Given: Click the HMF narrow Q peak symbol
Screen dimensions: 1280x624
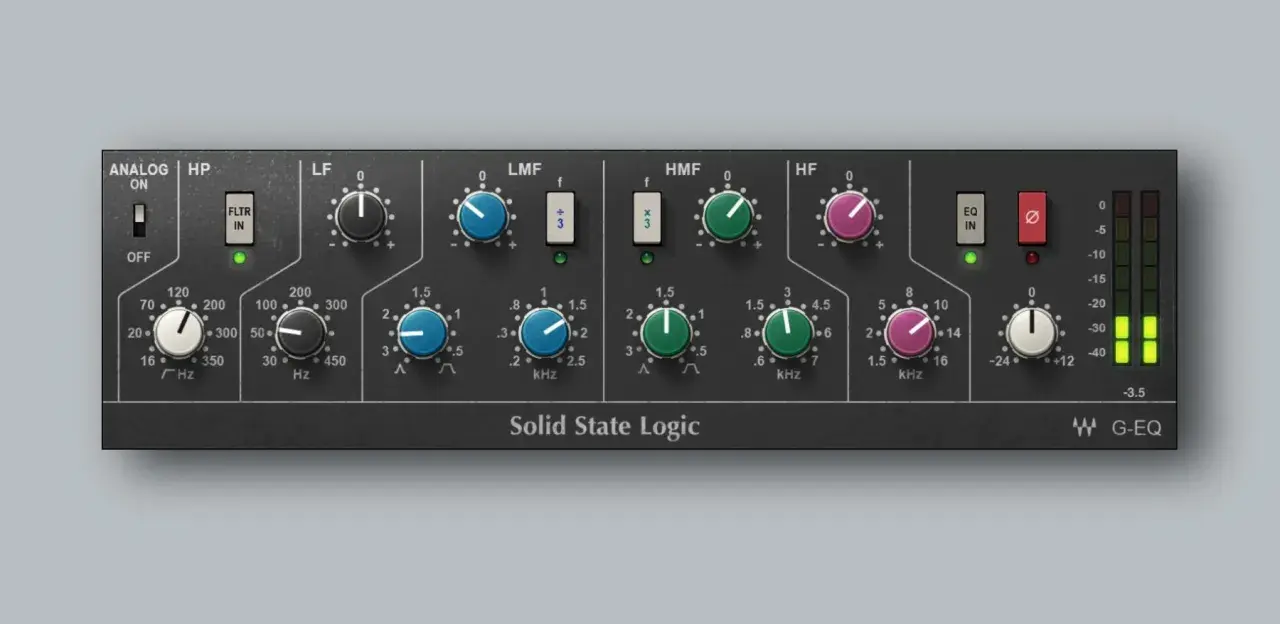Looking at the screenshot, I should click(644, 369).
